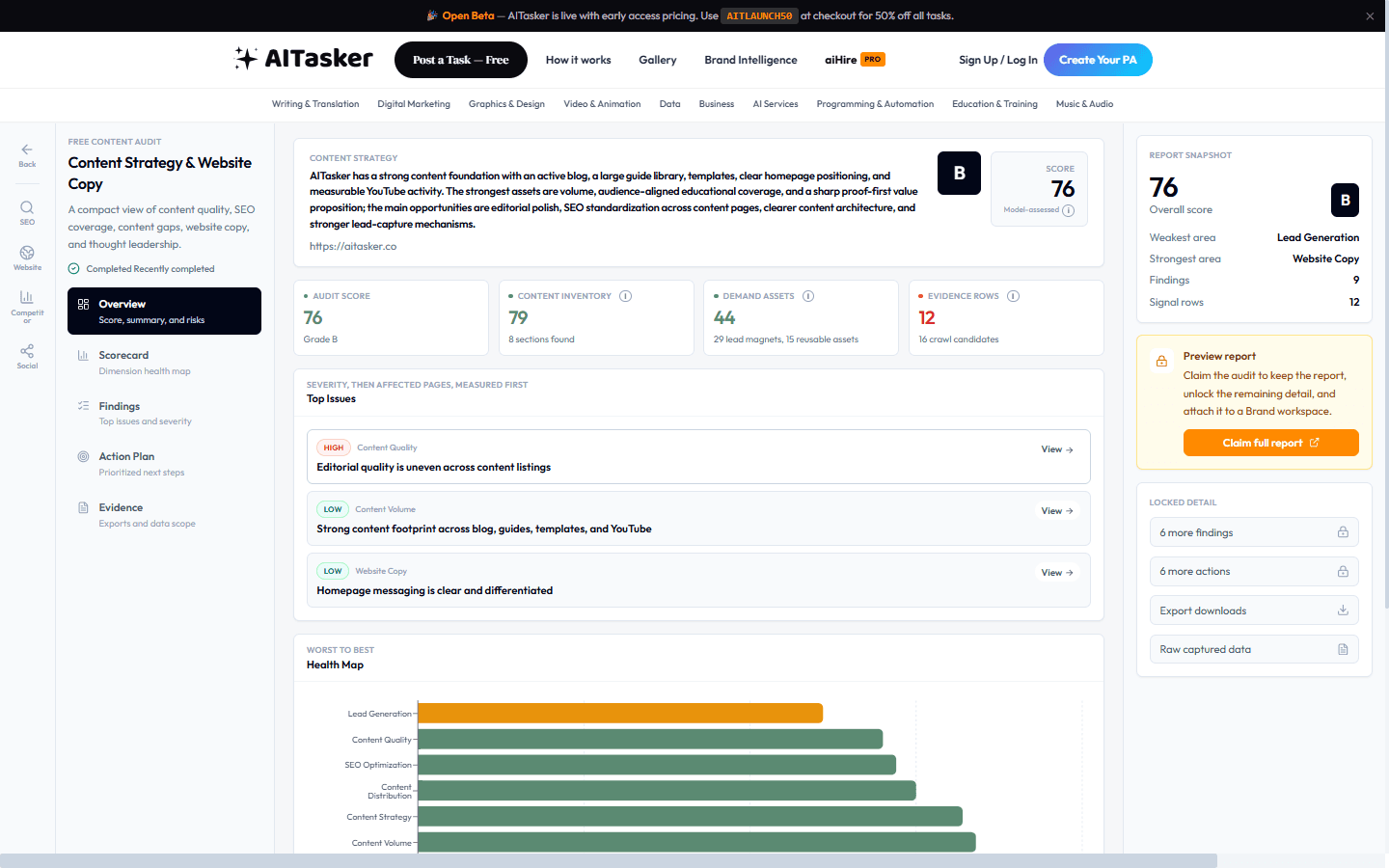The width and height of the screenshot is (1389, 868).
Task: Open the Data category
Action: [670, 104]
